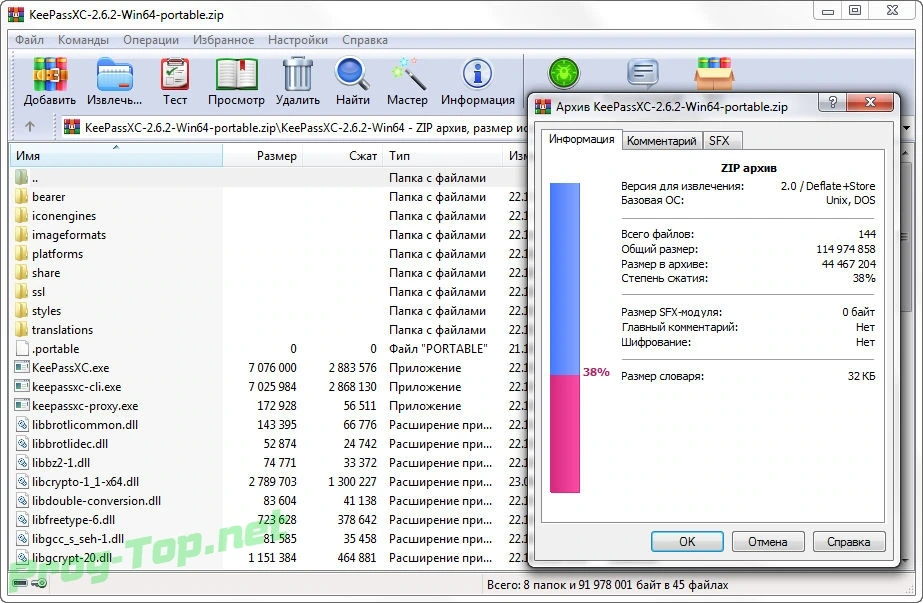Click the status bar total size text
The height and width of the screenshot is (603, 923).
pyautogui.click(x=607, y=585)
